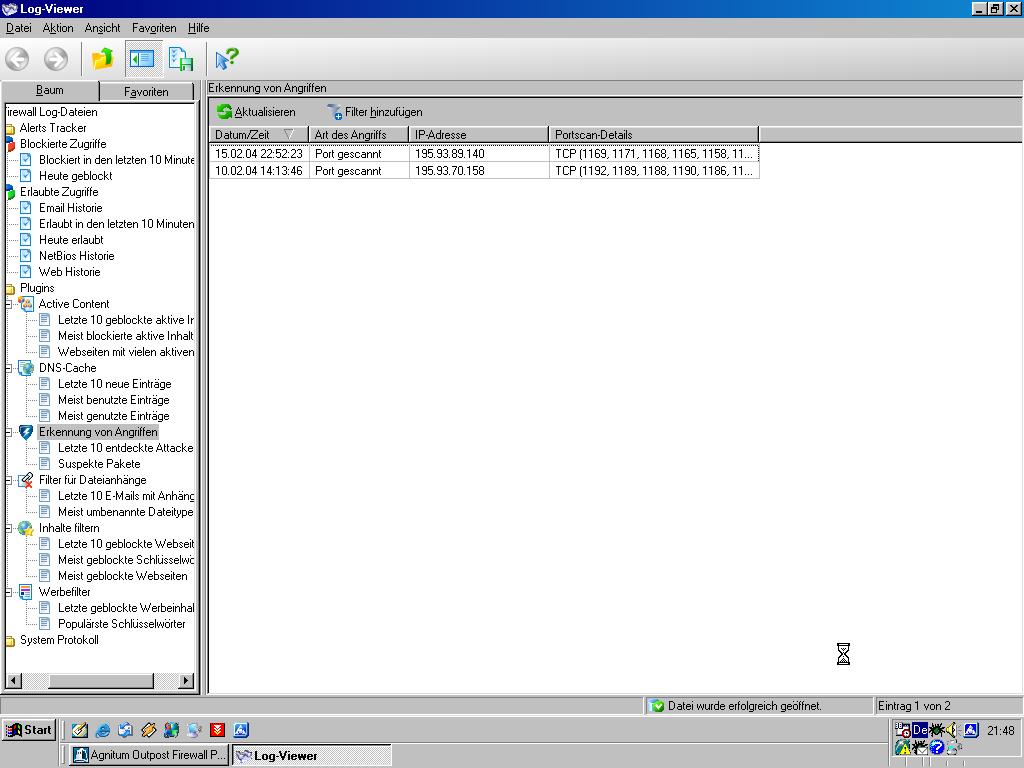Click the DNS-Cache globe icon
This screenshot has height=768, width=1024.
coord(26,368)
